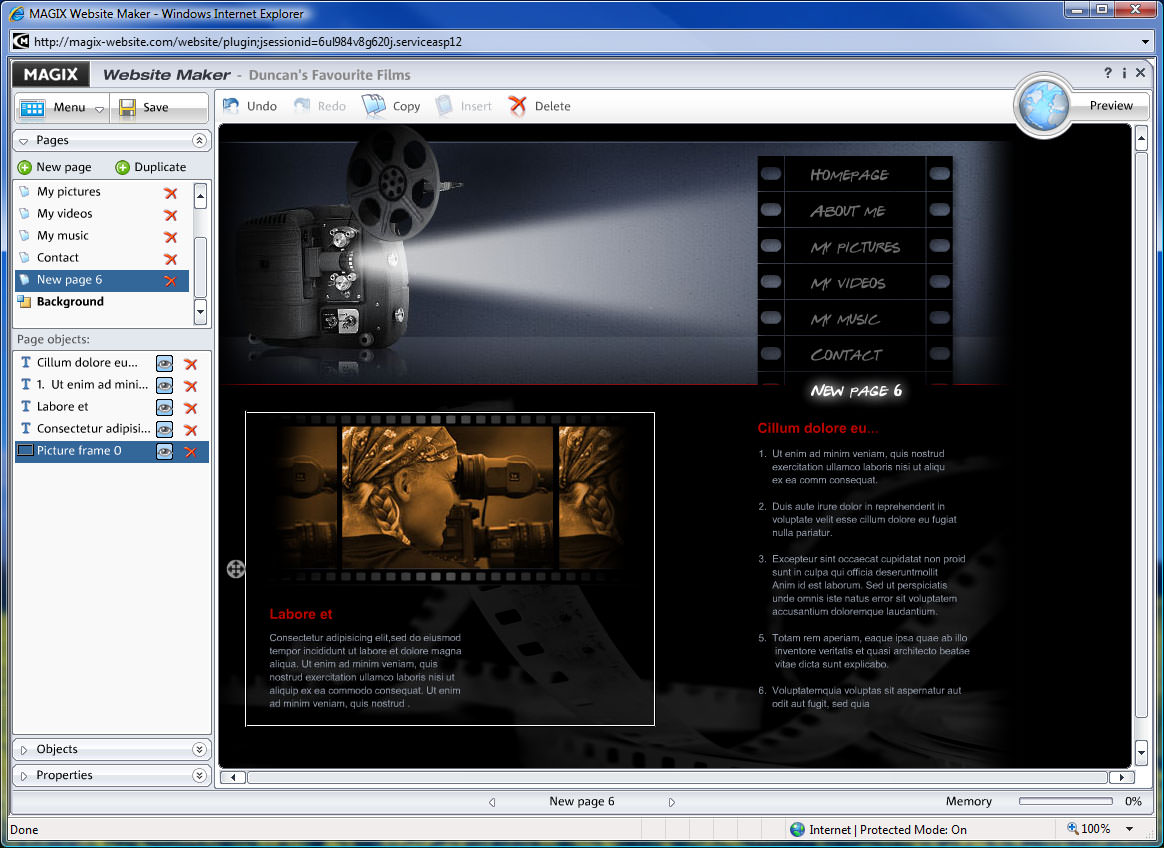Toggle visibility of Consectetur adipisi object
Image resolution: width=1164 pixels, height=848 pixels.
tap(164, 429)
